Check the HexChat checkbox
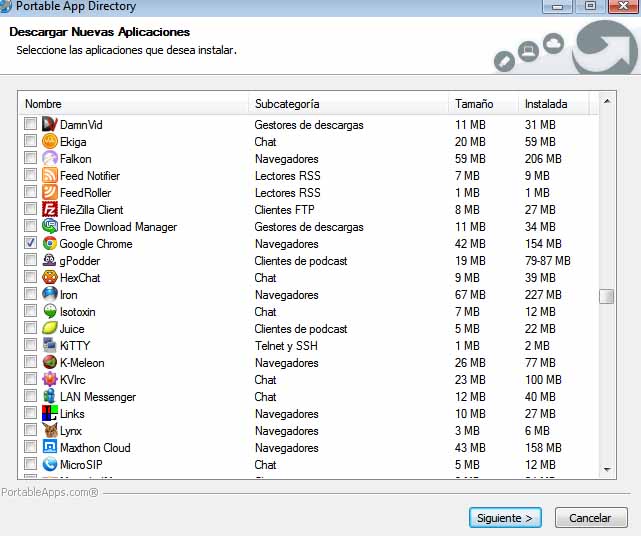Viewport: 641px width, 536px height. (30, 277)
